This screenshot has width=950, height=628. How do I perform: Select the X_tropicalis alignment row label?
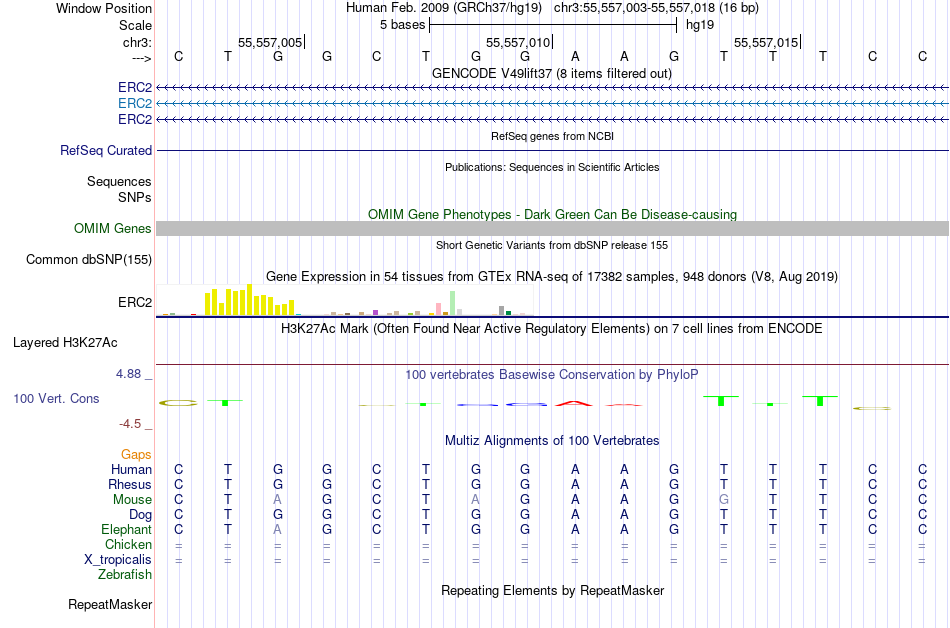(x=118, y=560)
